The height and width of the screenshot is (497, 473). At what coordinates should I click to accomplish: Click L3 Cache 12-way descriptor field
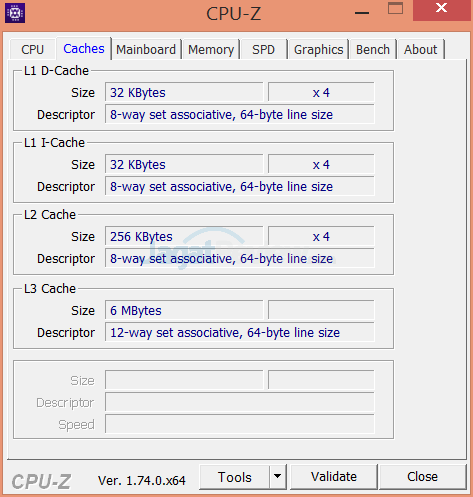coord(240,332)
